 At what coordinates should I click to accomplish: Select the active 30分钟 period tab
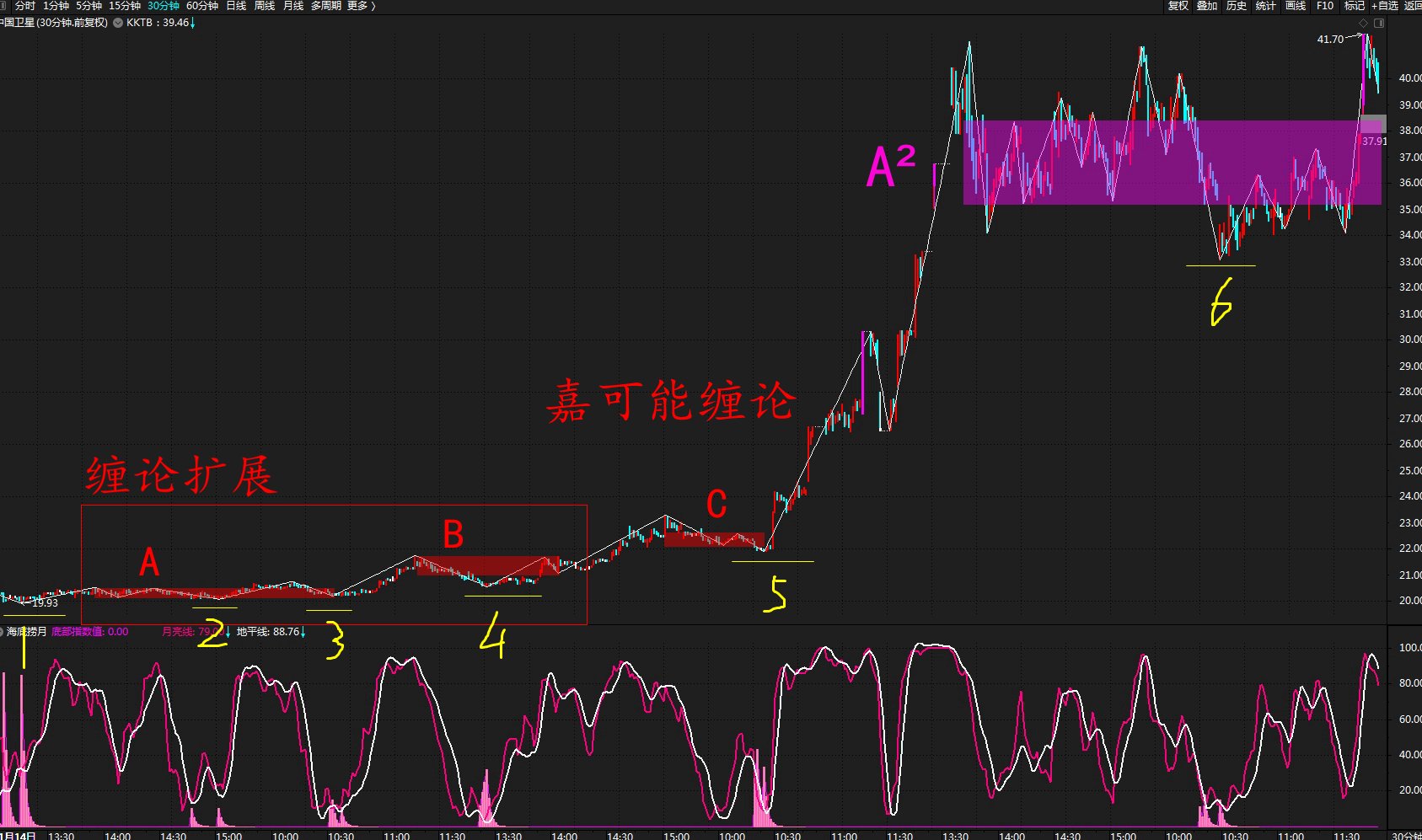click(164, 6)
